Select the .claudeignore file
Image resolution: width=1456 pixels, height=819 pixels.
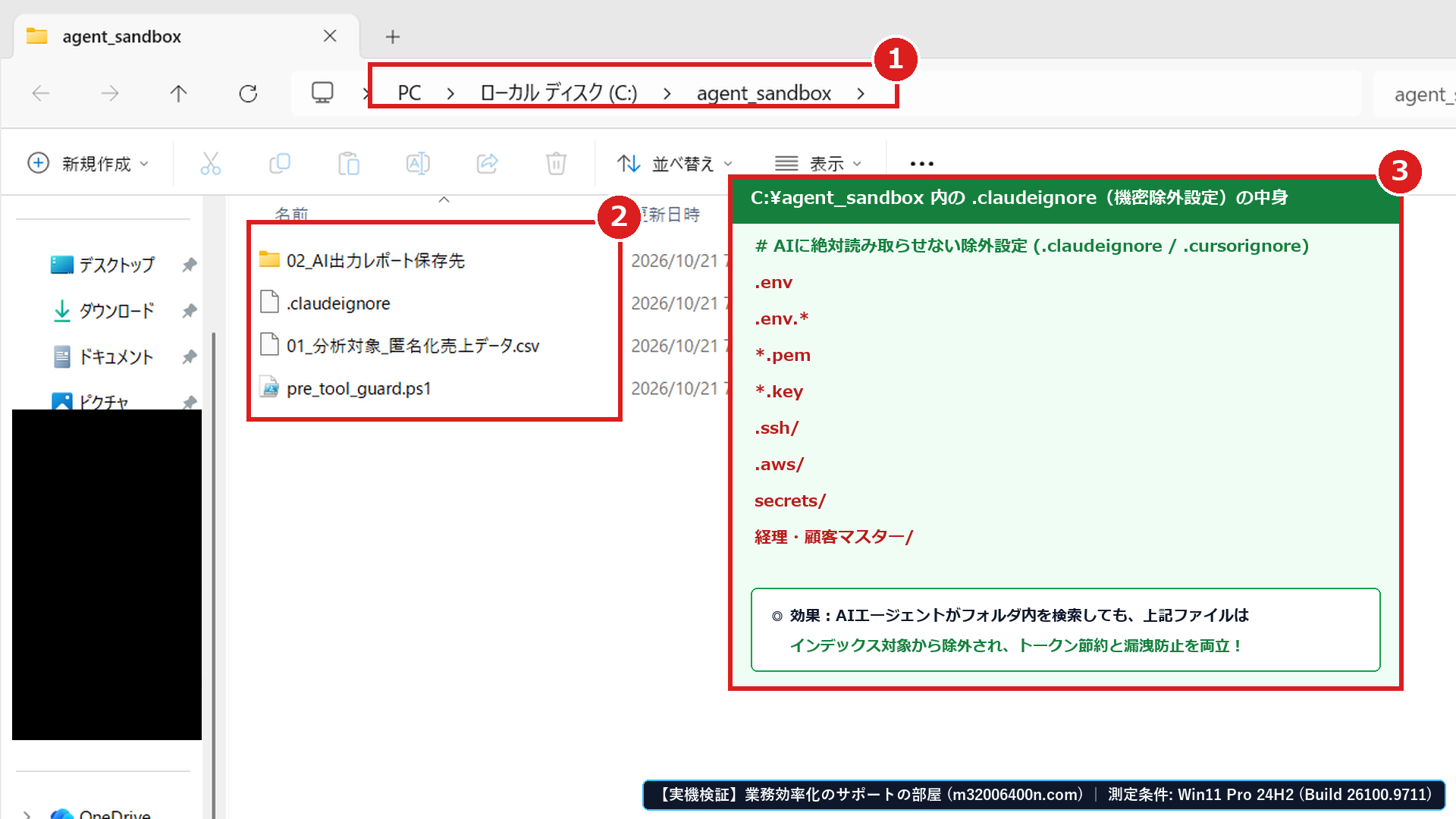(338, 303)
